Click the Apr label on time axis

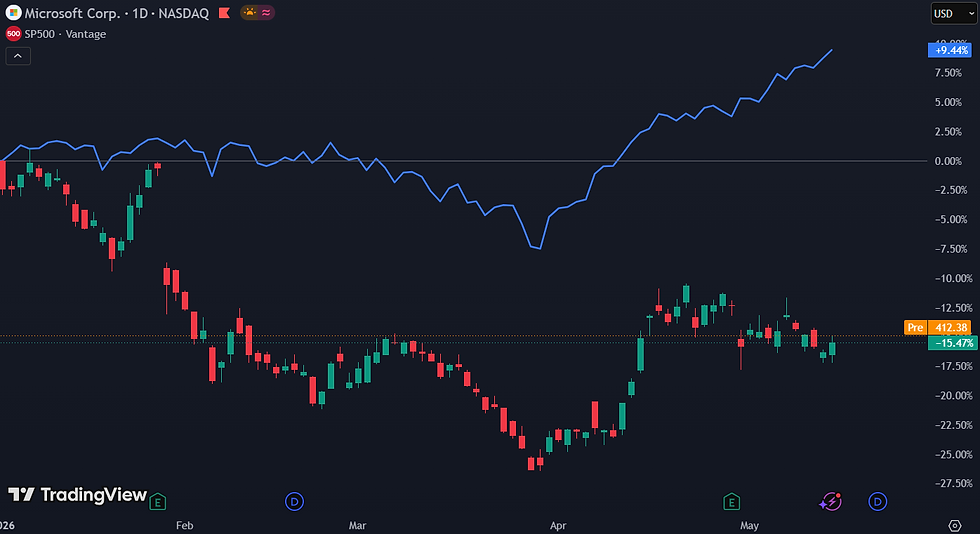[x=558, y=525]
